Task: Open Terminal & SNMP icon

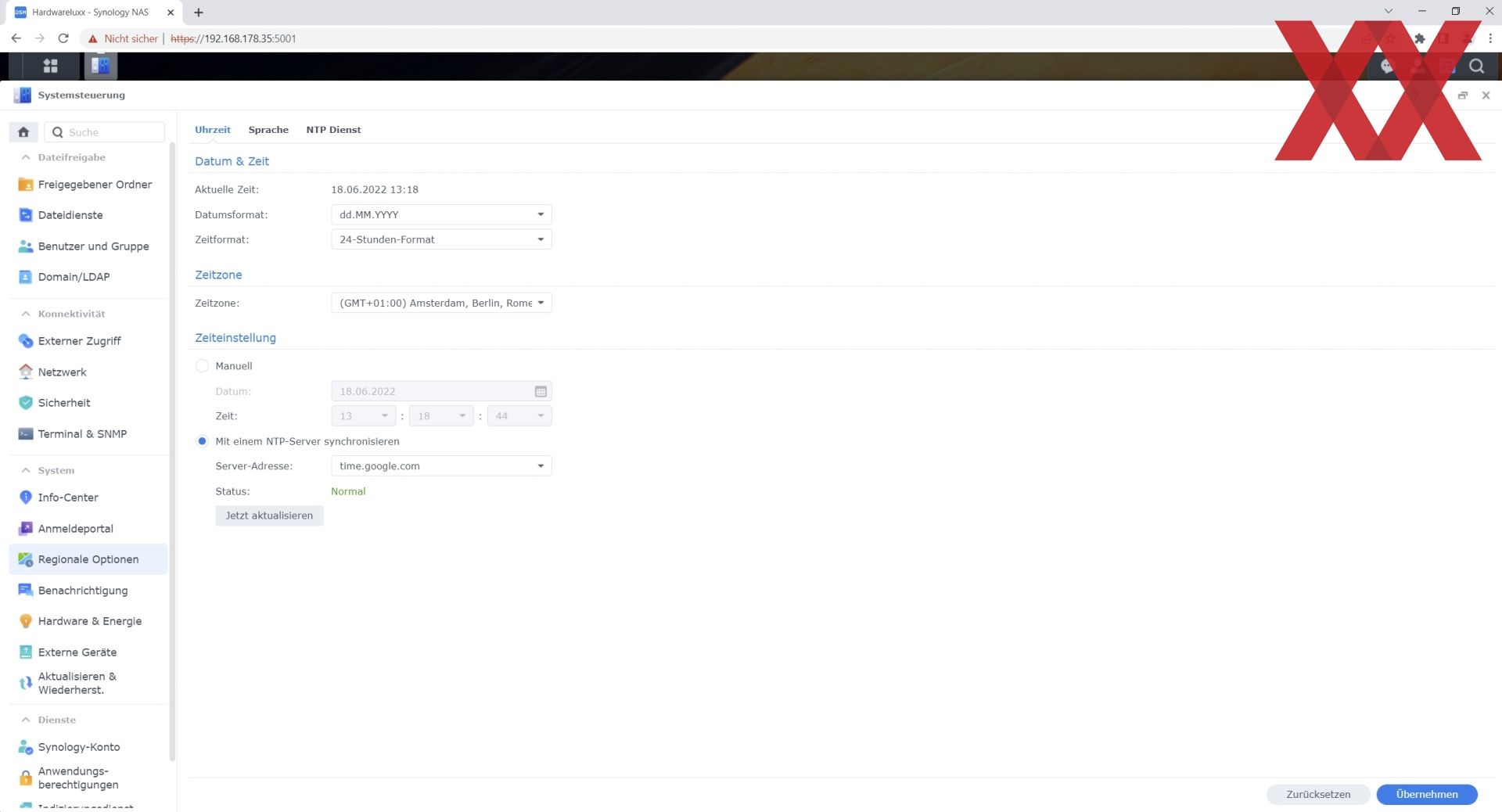Action: (26, 434)
